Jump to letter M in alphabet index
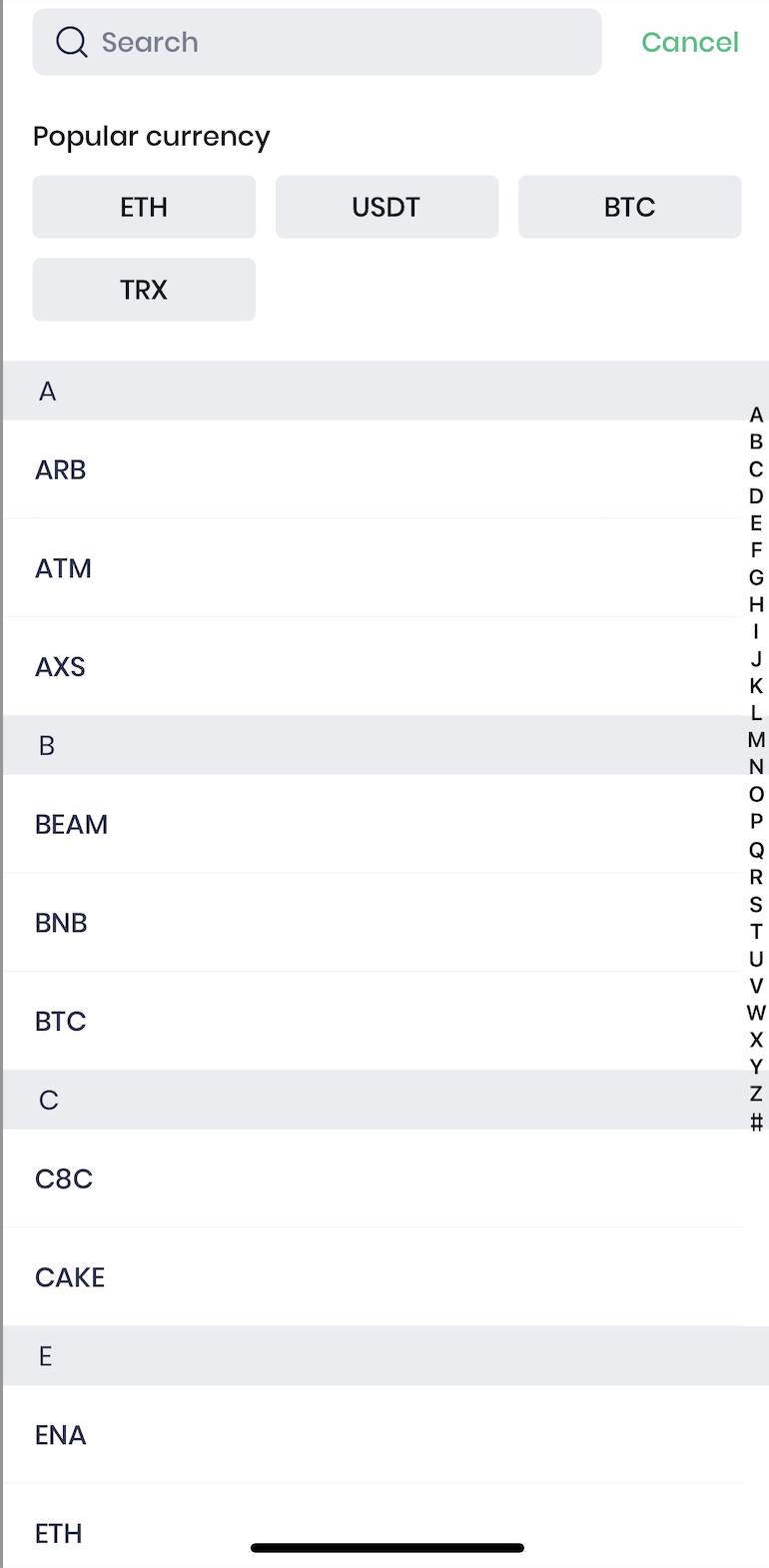The height and width of the screenshot is (1568, 769). pyautogui.click(x=756, y=740)
